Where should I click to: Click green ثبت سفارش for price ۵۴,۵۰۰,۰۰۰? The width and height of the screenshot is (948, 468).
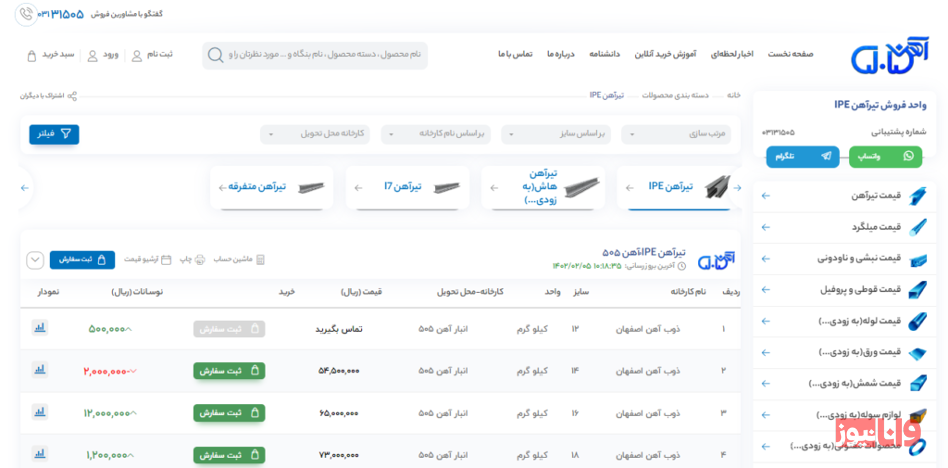229,371
